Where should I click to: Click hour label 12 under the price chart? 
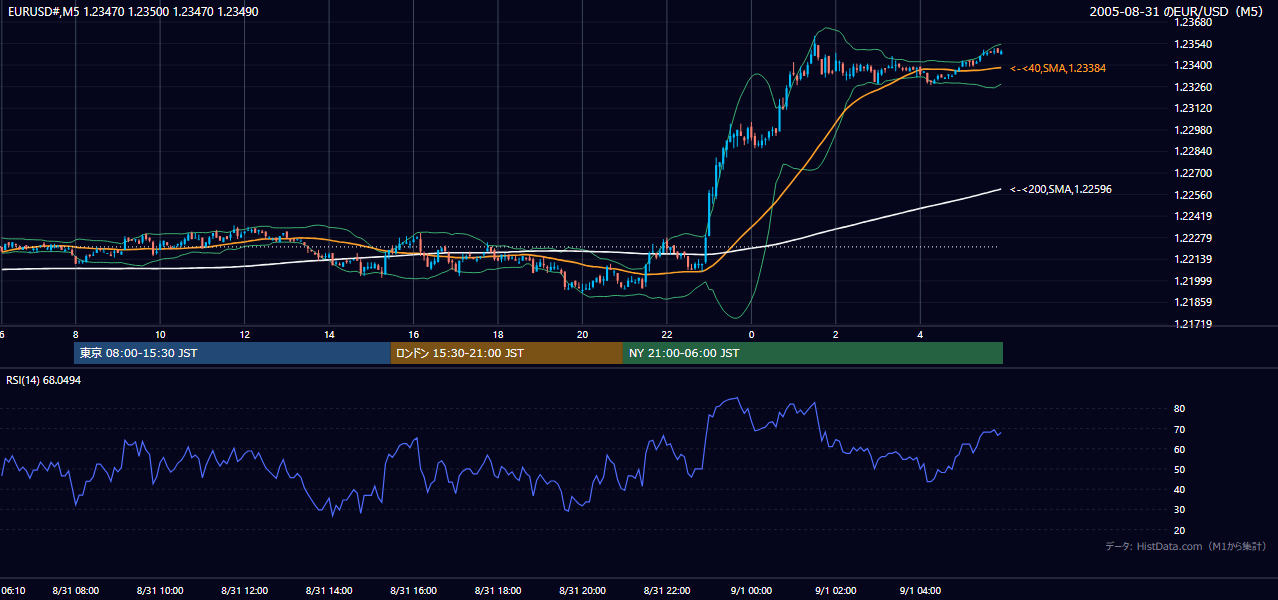(x=244, y=335)
